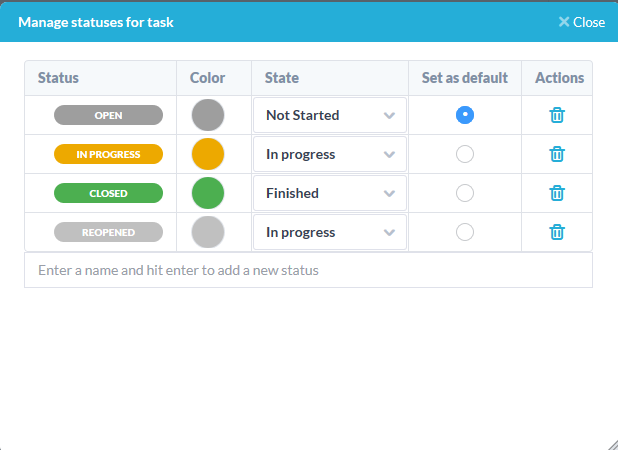The image size is (618, 450).
Task: Edit the green CLOSED color swatch
Action: pos(208,193)
